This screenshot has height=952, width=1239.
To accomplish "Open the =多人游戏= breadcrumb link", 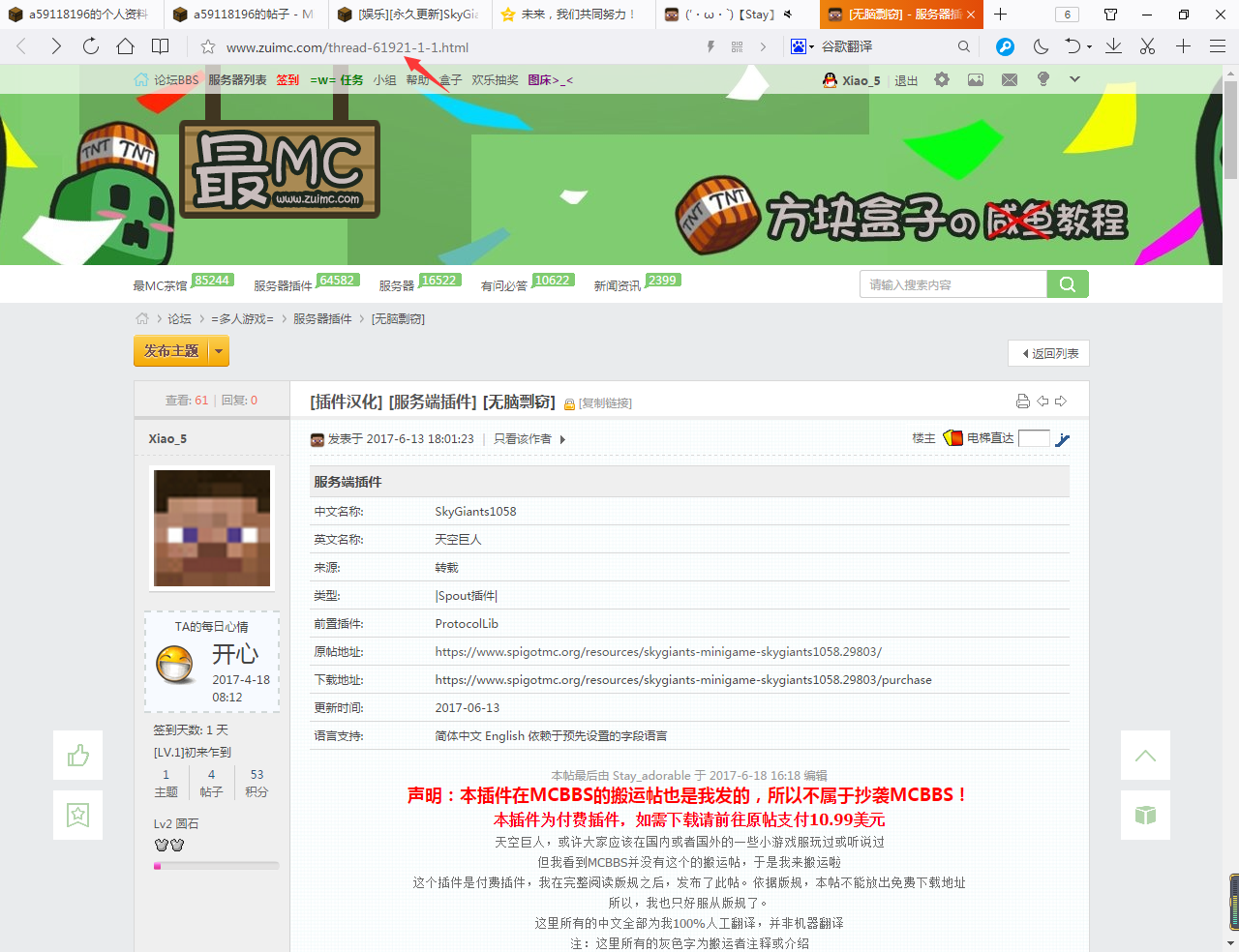I will [x=242, y=318].
